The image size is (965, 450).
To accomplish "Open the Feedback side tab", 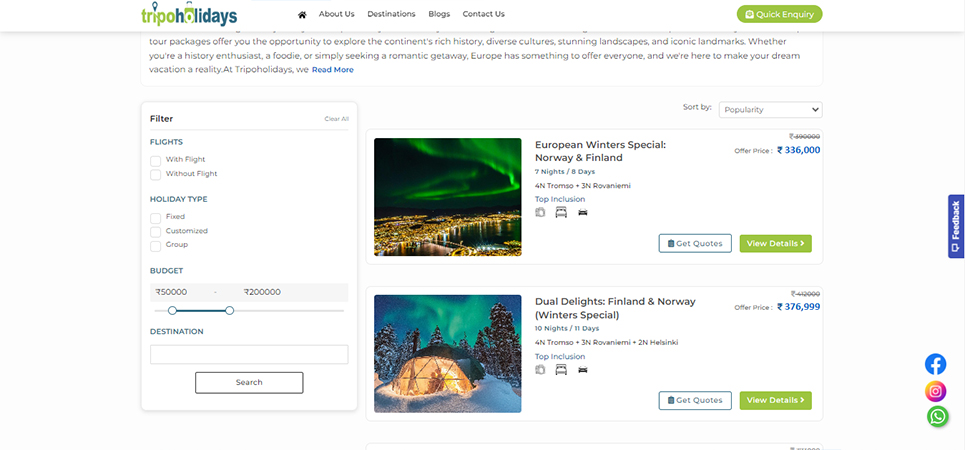I will [955, 226].
